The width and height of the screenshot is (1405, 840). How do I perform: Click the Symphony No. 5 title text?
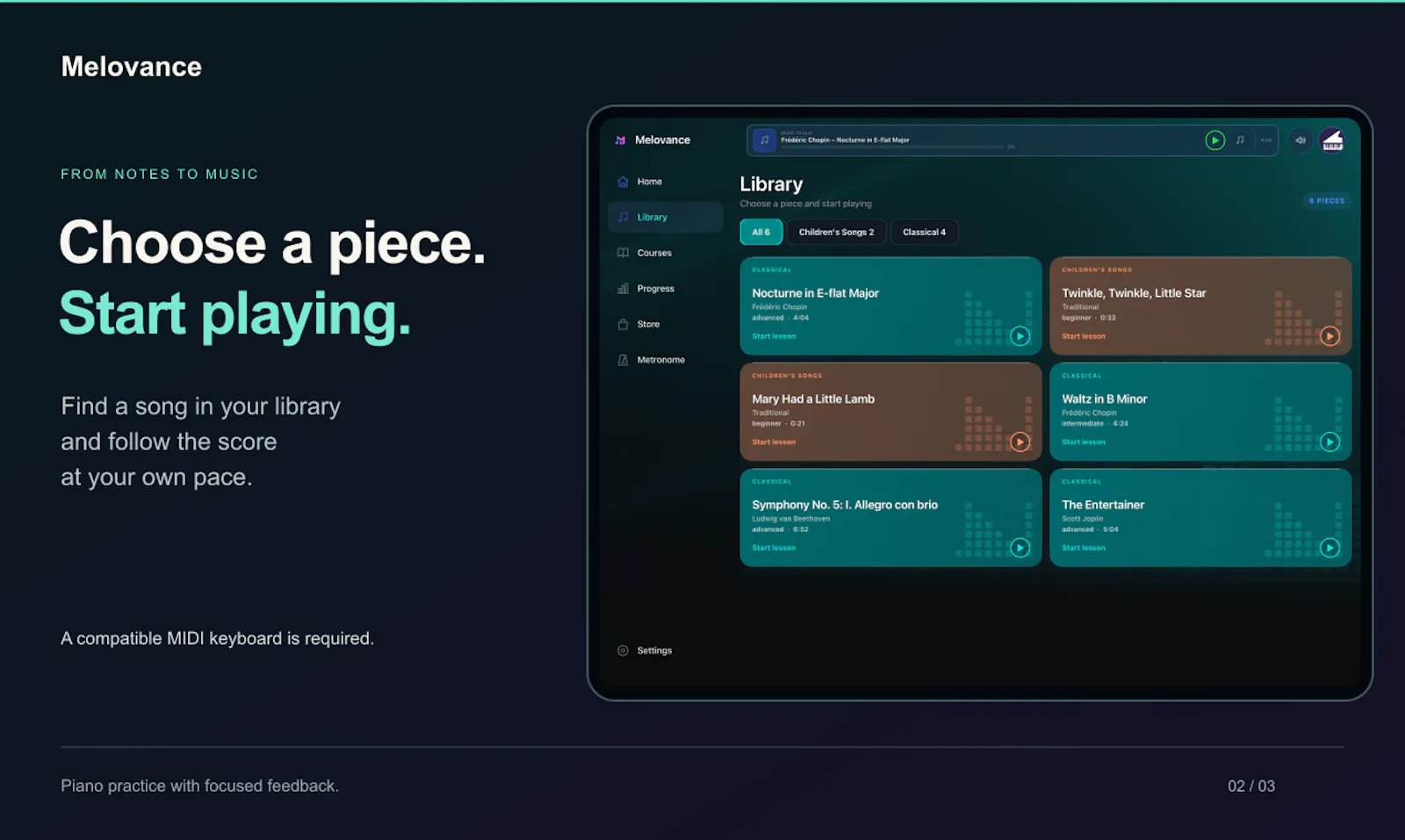pos(845,505)
